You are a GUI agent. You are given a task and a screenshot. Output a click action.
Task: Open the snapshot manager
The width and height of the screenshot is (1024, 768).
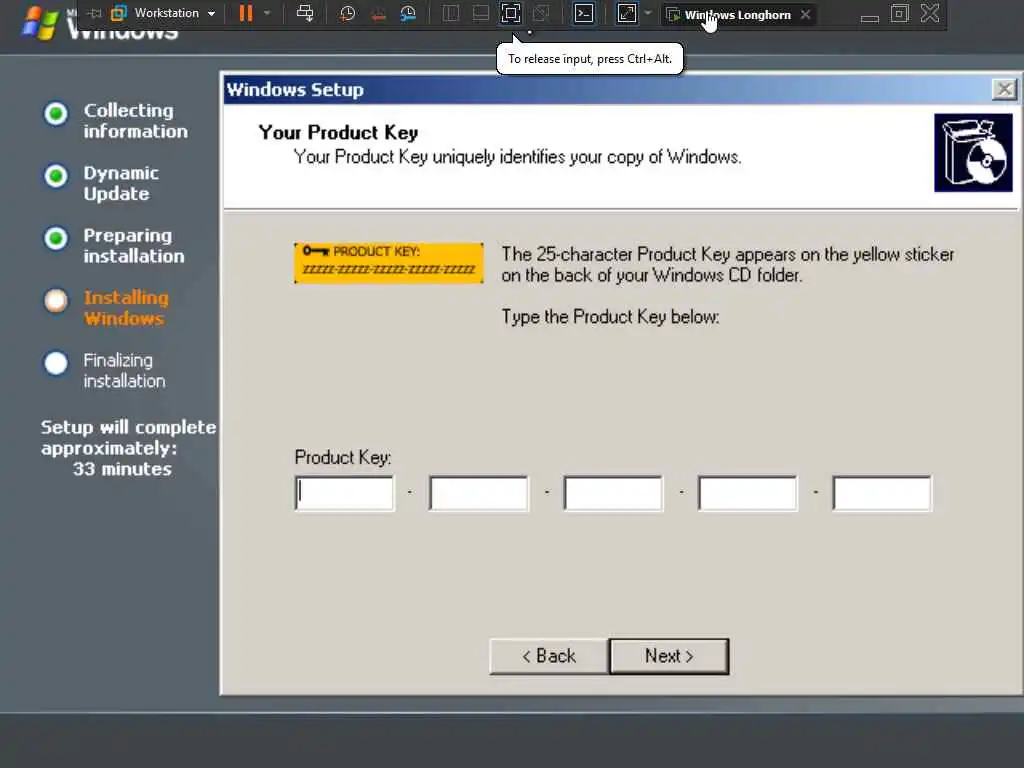pos(408,13)
